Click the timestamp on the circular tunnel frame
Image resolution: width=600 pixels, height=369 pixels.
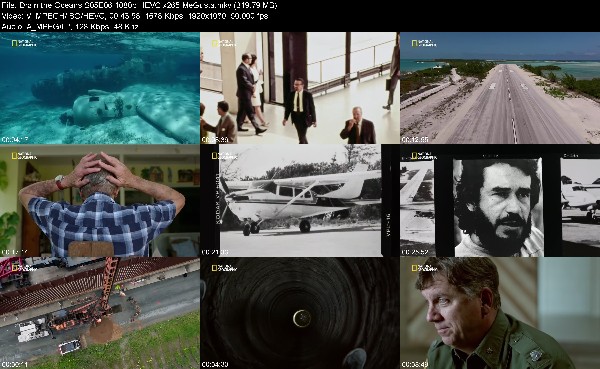click(x=215, y=364)
